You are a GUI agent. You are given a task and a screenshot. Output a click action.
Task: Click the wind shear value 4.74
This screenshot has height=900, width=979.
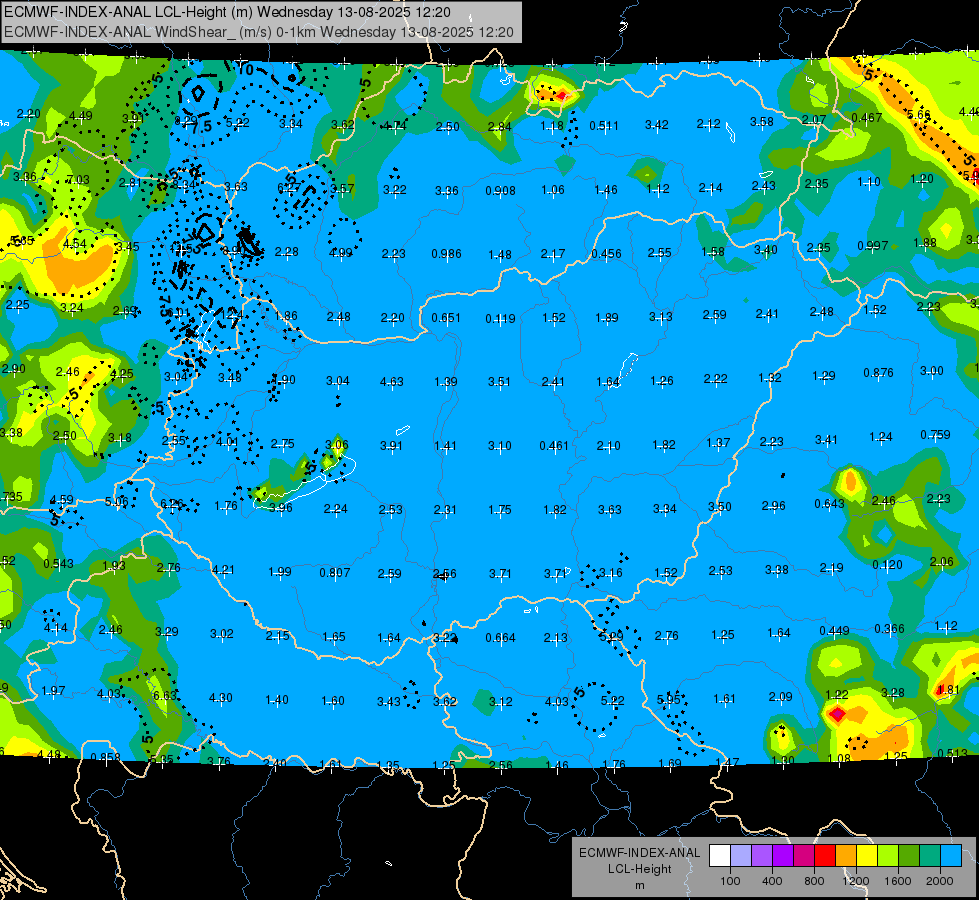tap(395, 126)
